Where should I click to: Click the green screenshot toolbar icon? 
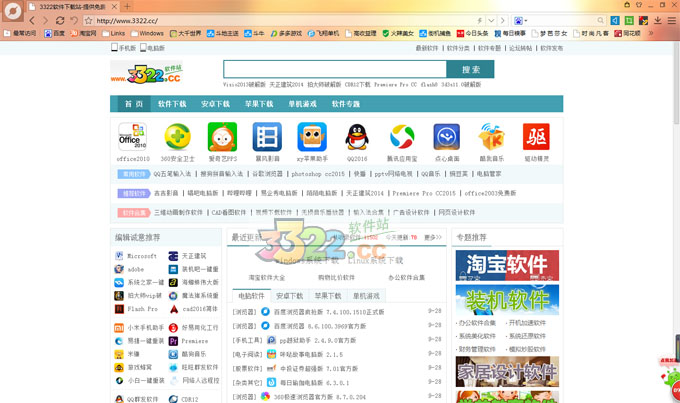click(629, 20)
